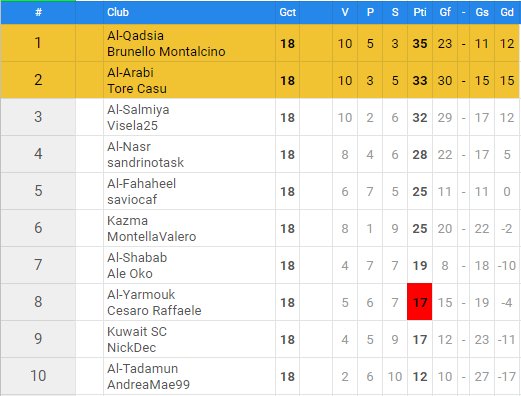Screen dimensions: 521x396
Task: Open Al-Shabab club entry
Action: [137, 258]
